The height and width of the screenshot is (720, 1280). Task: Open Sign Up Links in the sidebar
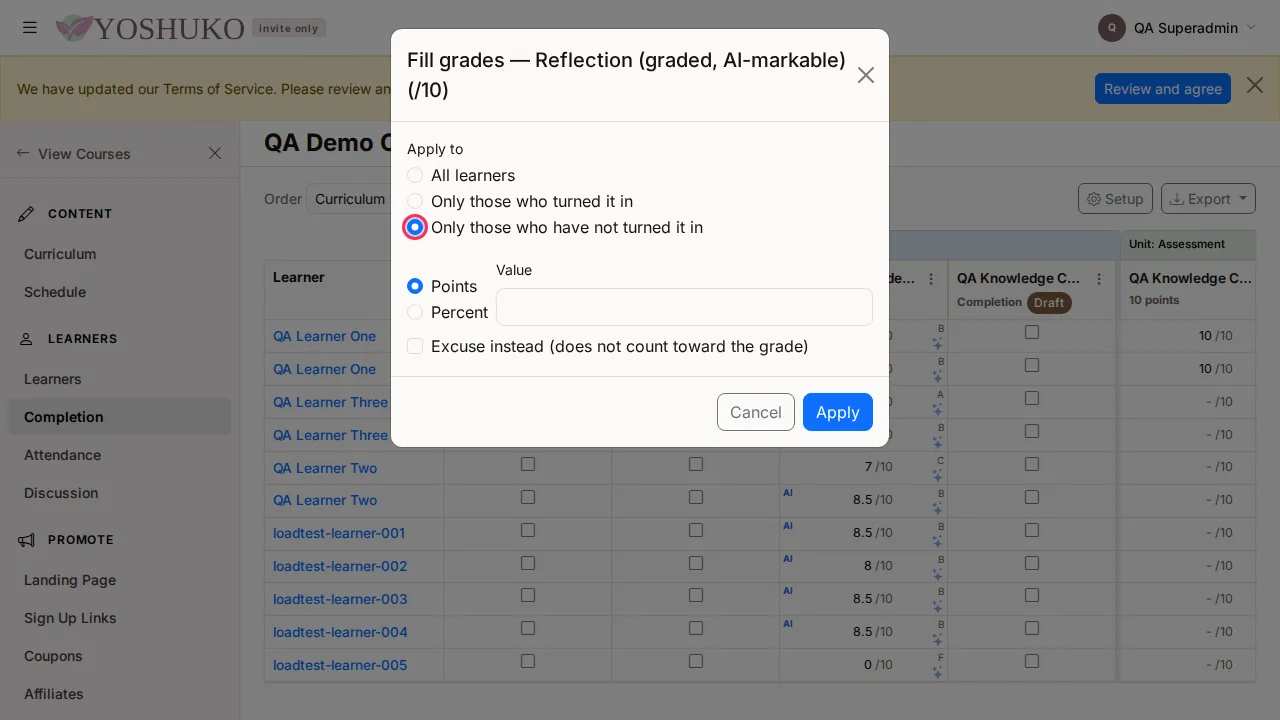70,618
